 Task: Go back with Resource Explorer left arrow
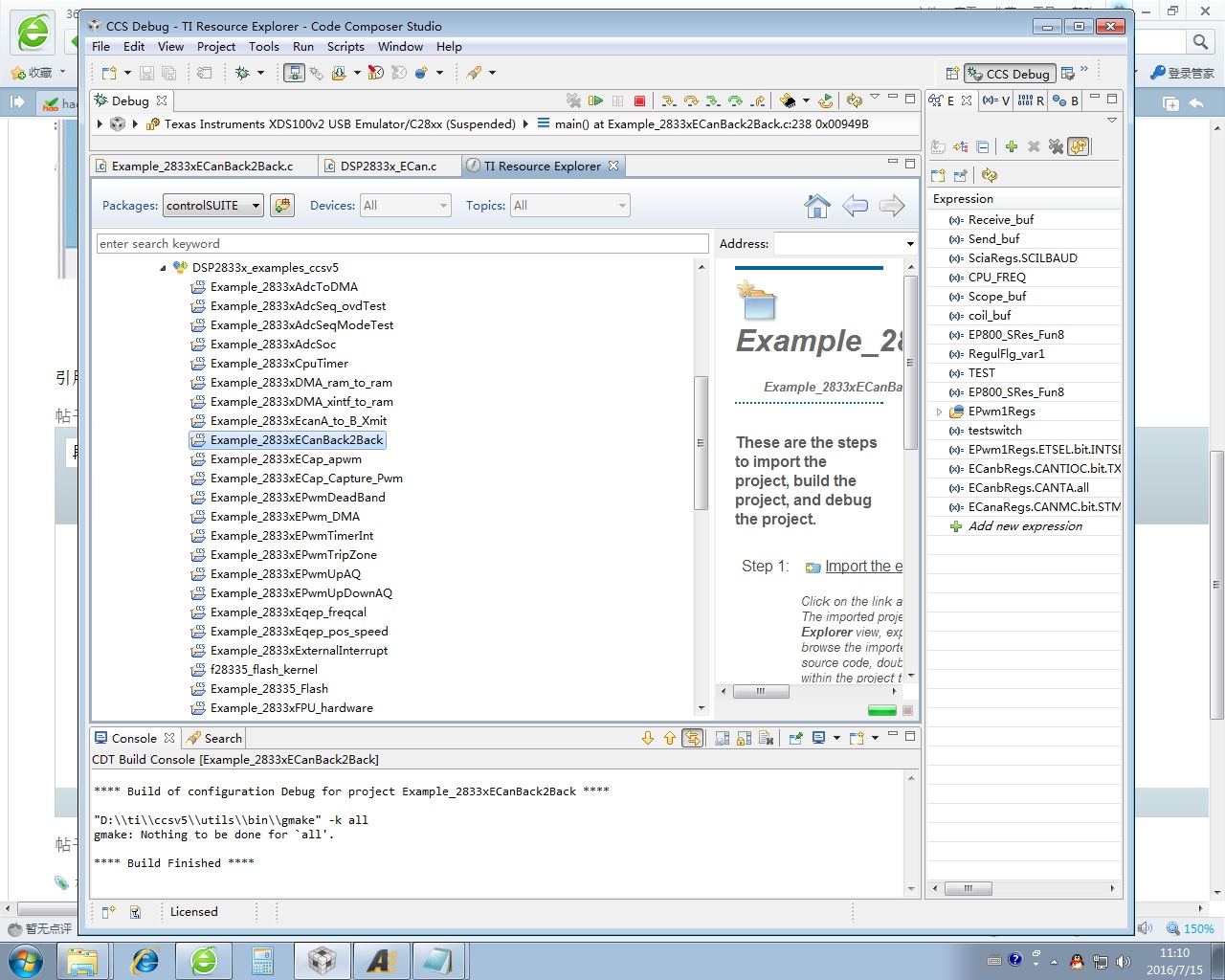(855, 206)
